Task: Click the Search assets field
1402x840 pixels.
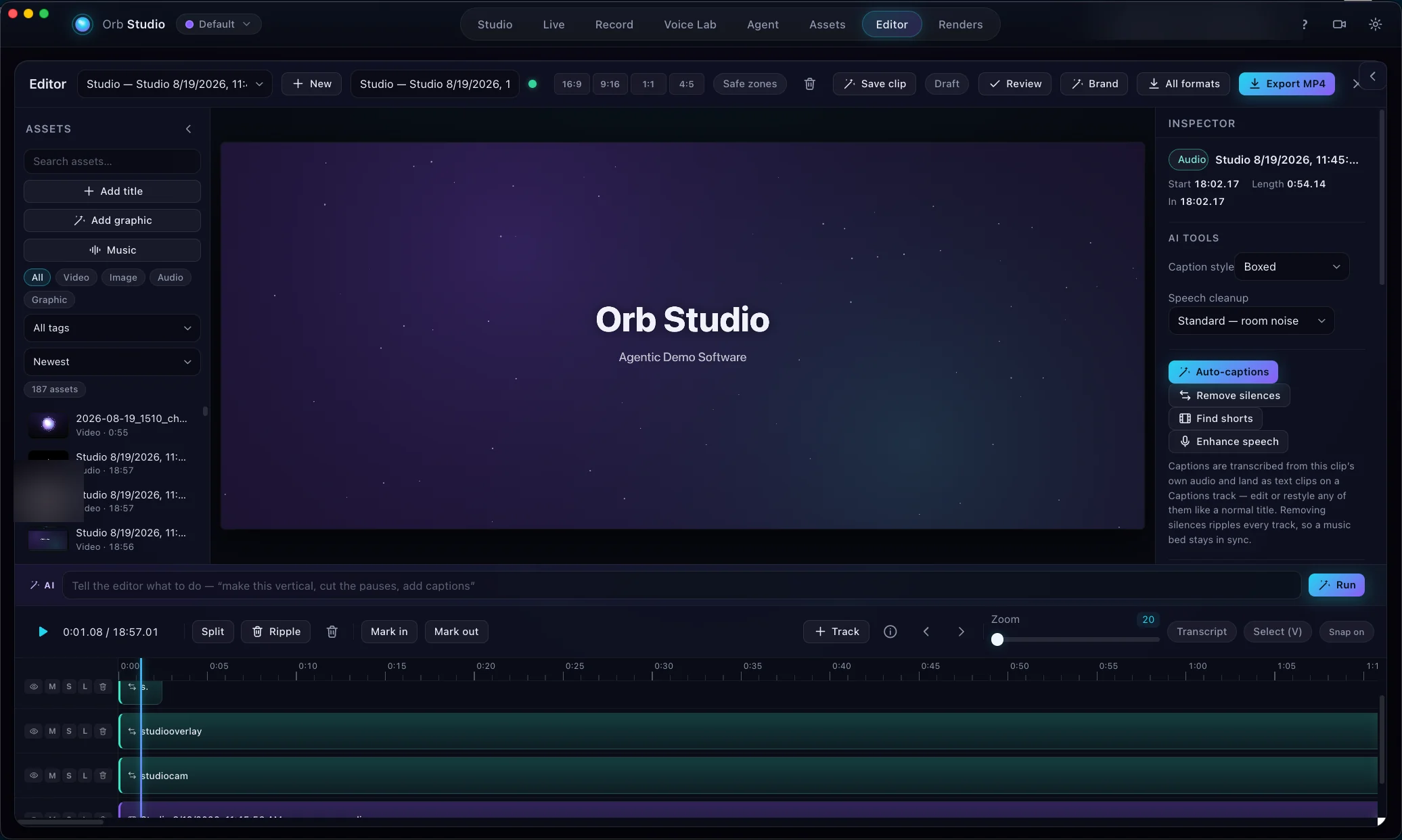Action: click(x=112, y=162)
